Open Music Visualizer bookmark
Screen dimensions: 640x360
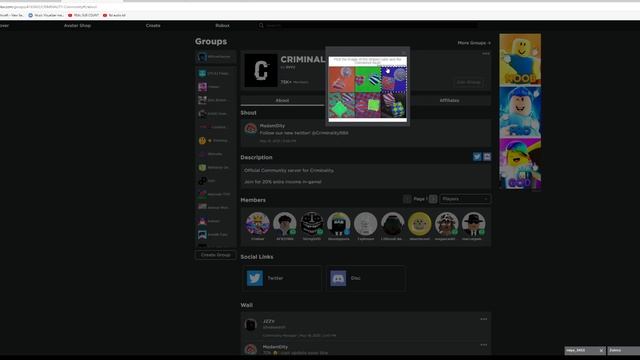(46, 15)
